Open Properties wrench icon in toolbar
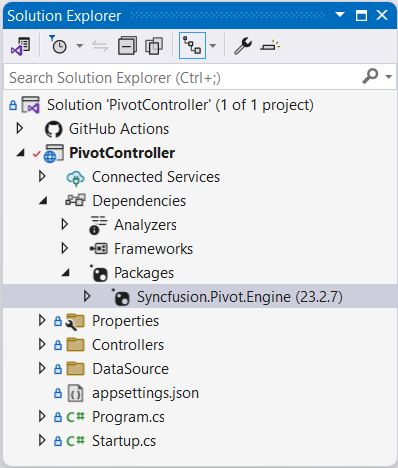Screen dimensions: 398x468 pyautogui.click(x=243, y=46)
